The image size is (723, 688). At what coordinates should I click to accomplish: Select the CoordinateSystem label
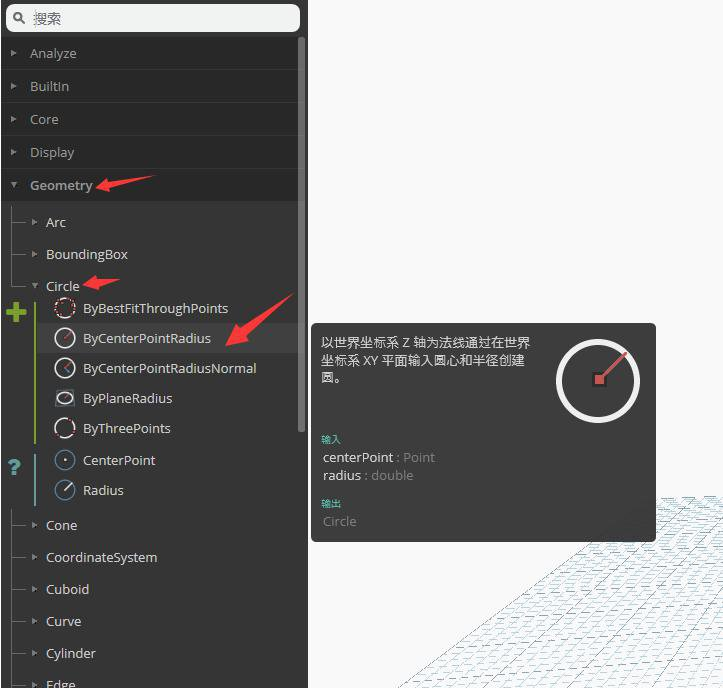coord(101,558)
